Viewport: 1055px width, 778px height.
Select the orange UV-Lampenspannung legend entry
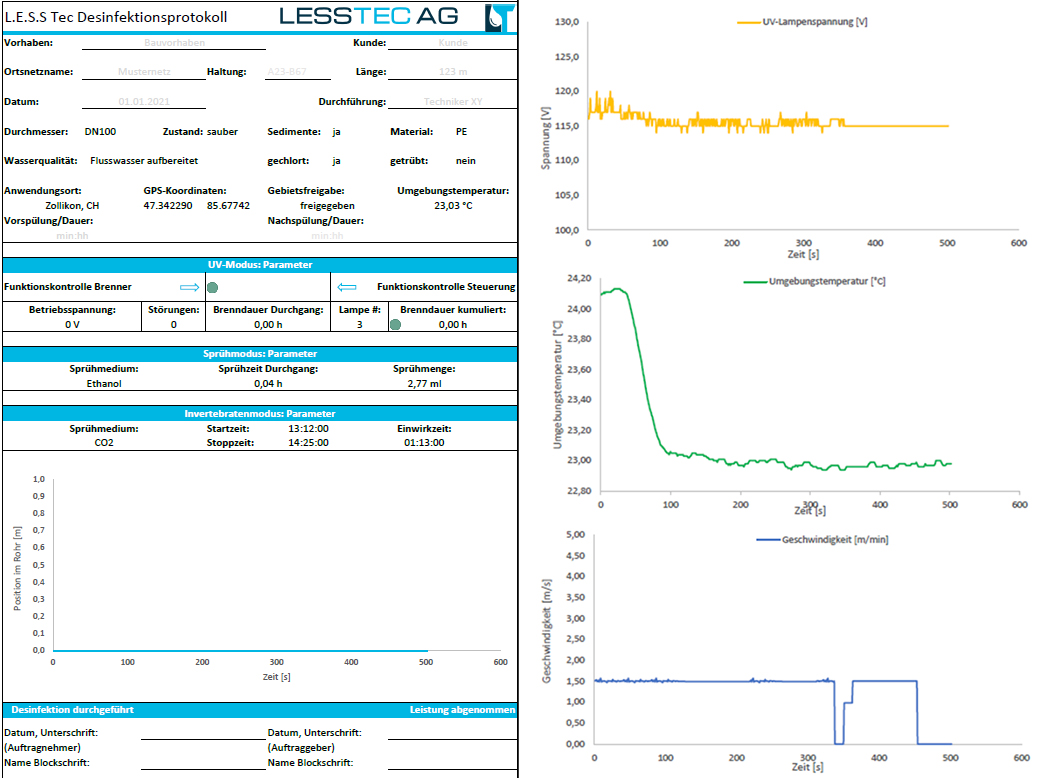pos(802,21)
